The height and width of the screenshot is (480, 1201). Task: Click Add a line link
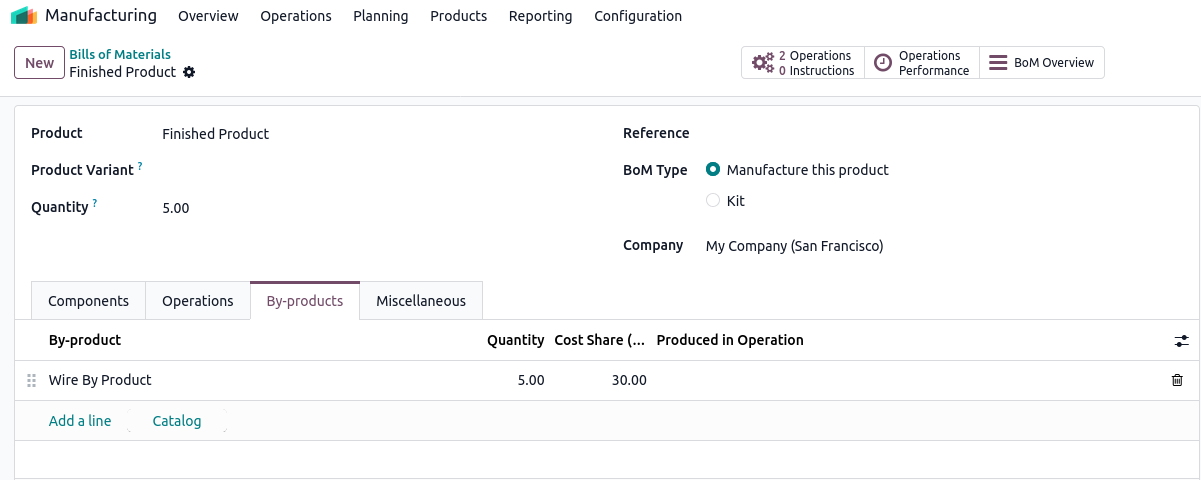pos(80,421)
